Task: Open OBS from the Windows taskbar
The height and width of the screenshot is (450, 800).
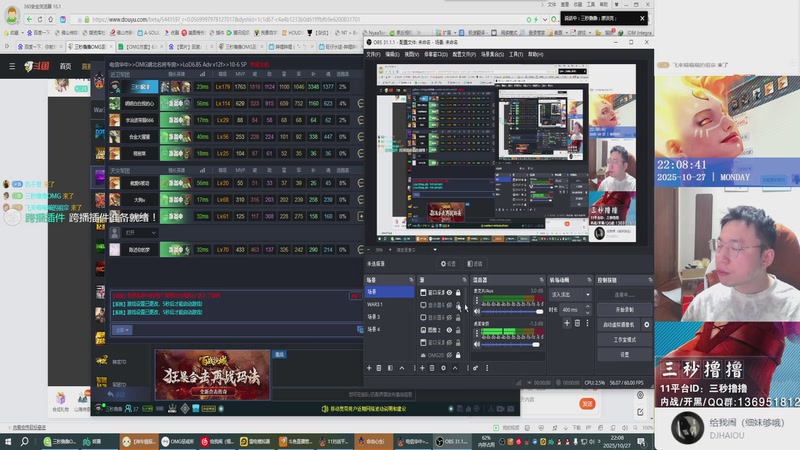Action: (452, 441)
